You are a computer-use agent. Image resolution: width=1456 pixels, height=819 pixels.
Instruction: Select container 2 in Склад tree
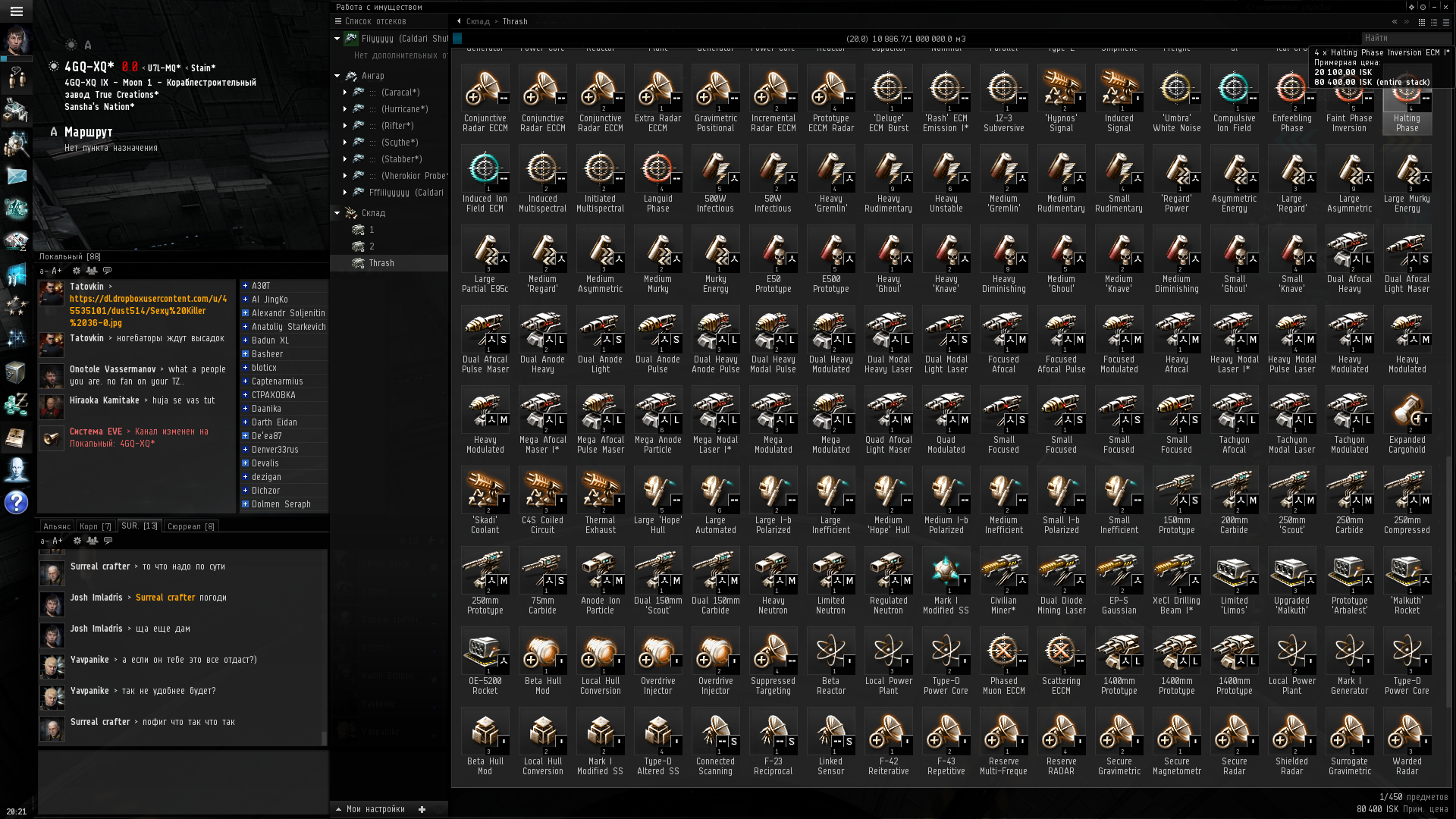tap(389, 246)
